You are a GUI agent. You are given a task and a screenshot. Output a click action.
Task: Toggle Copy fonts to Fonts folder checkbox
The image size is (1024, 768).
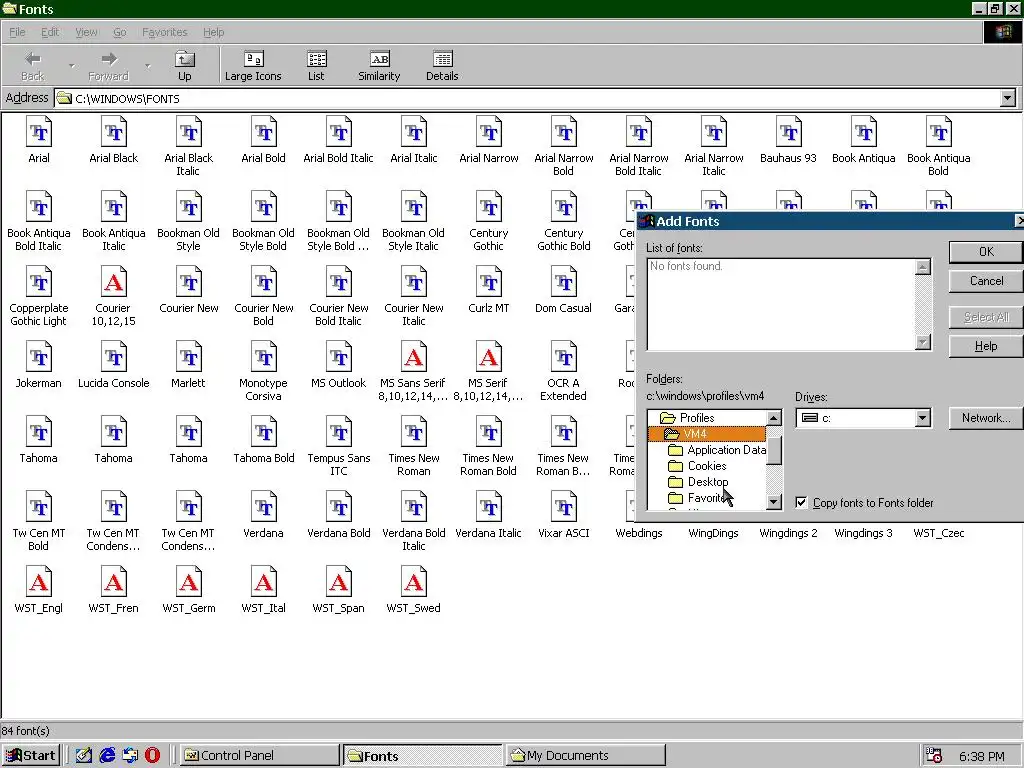point(801,502)
